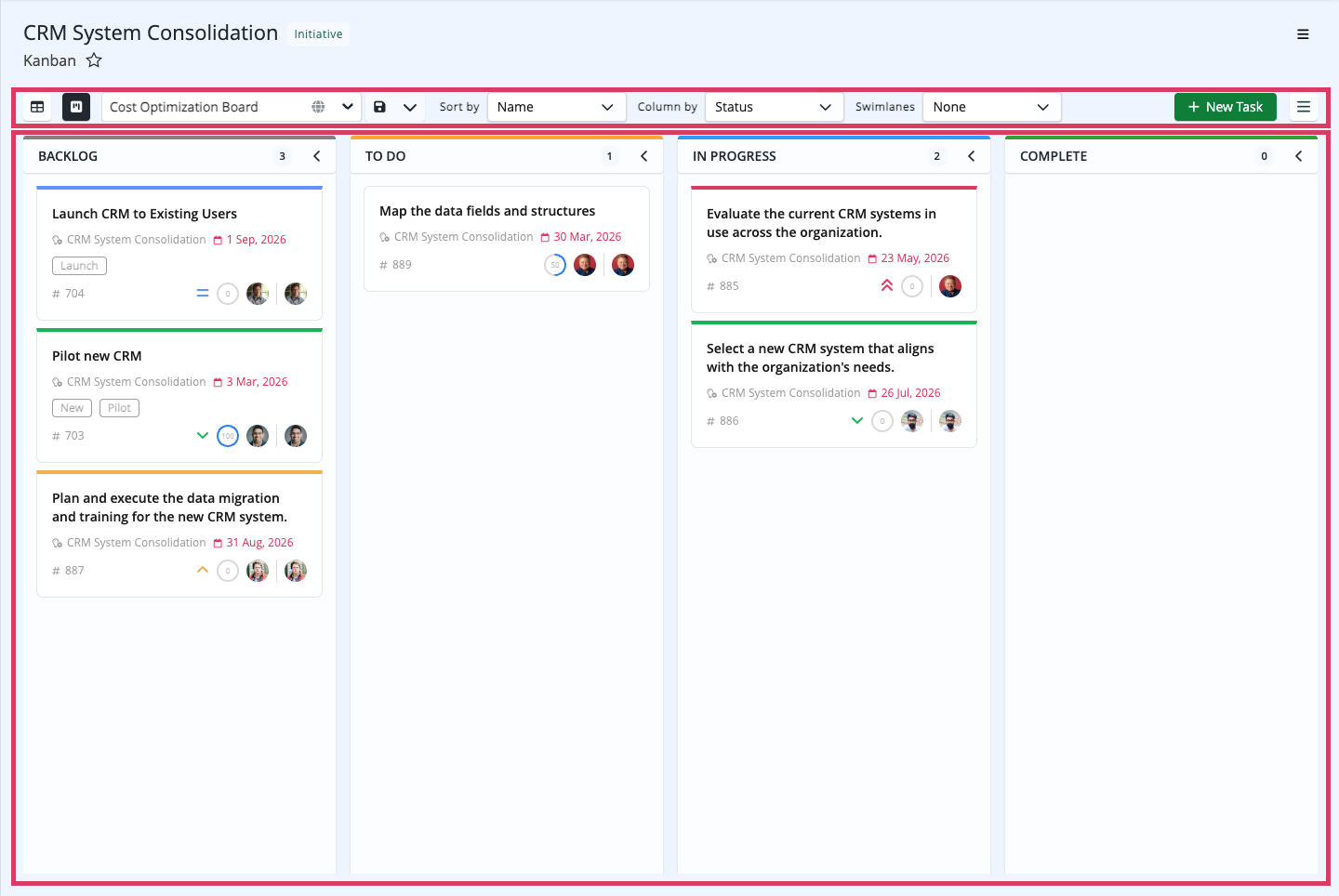Collapse the To Do column

[643, 156]
